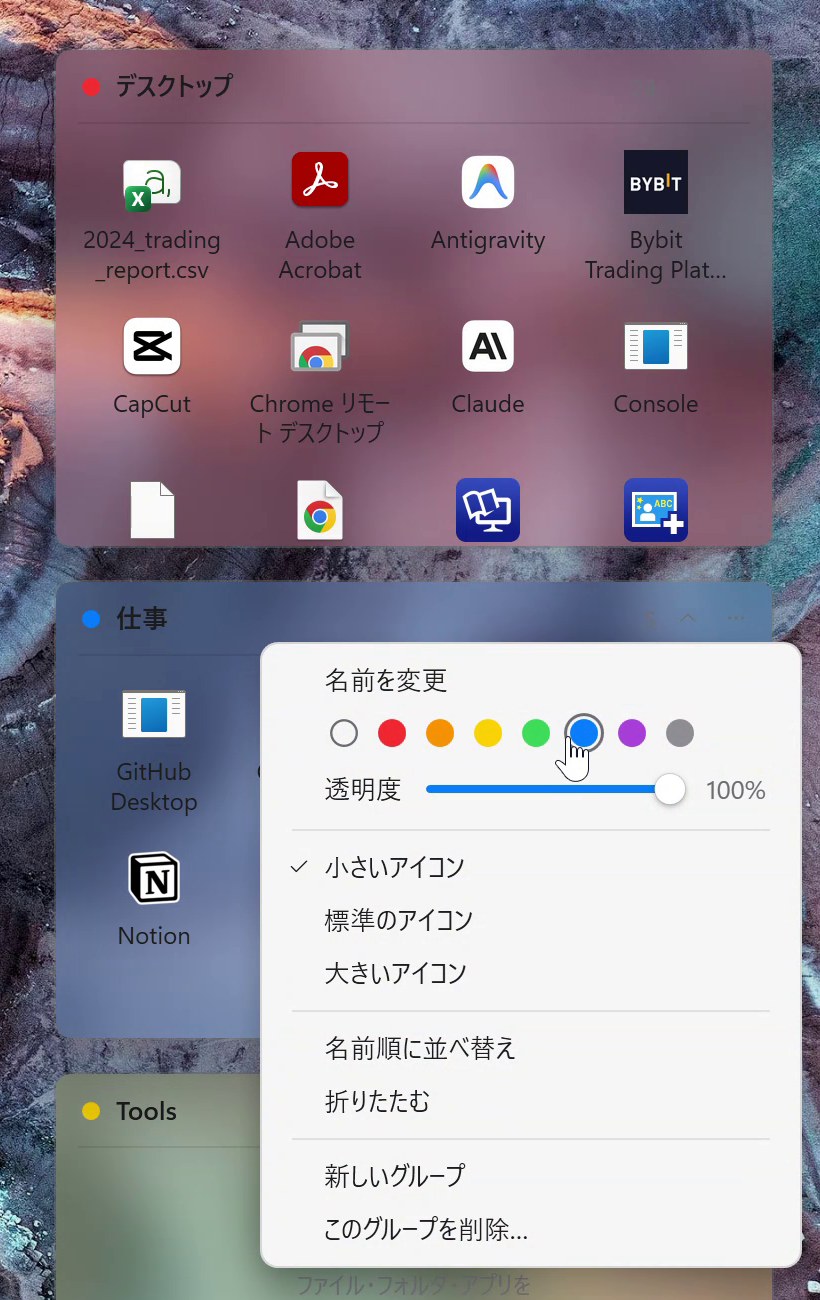Open the Console shortcut in デスクトップ group

[x=656, y=346]
